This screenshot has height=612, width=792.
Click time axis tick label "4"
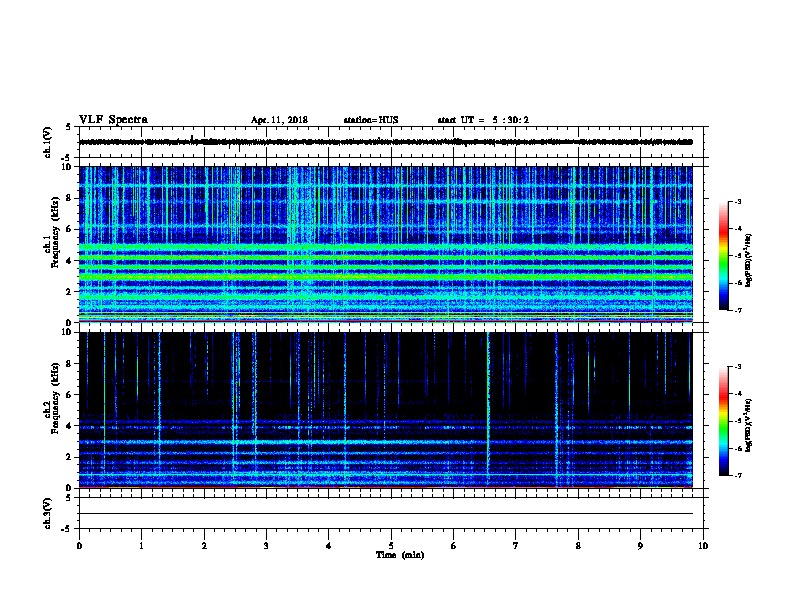329,545
